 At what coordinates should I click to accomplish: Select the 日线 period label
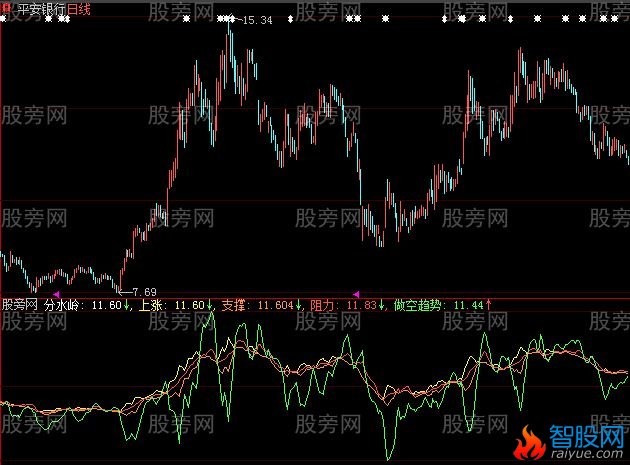click(79, 9)
